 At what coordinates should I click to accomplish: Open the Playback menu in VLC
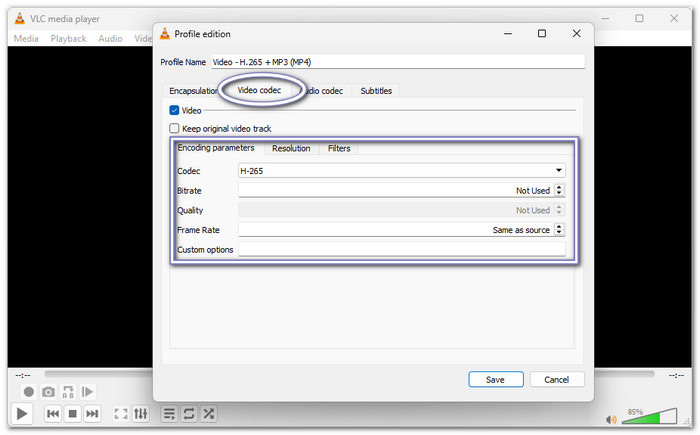pos(68,38)
